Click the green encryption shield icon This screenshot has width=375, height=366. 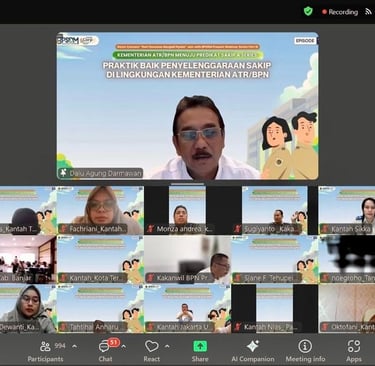tap(308, 11)
